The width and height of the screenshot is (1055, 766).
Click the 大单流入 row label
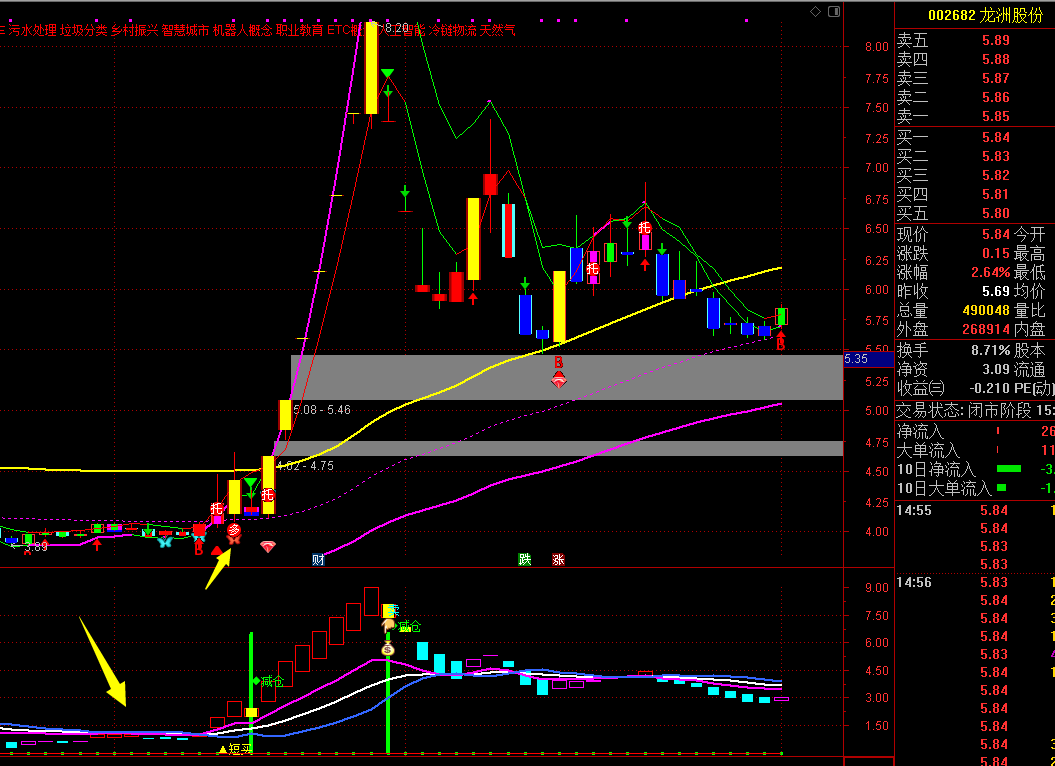pyautogui.click(x=928, y=450)
